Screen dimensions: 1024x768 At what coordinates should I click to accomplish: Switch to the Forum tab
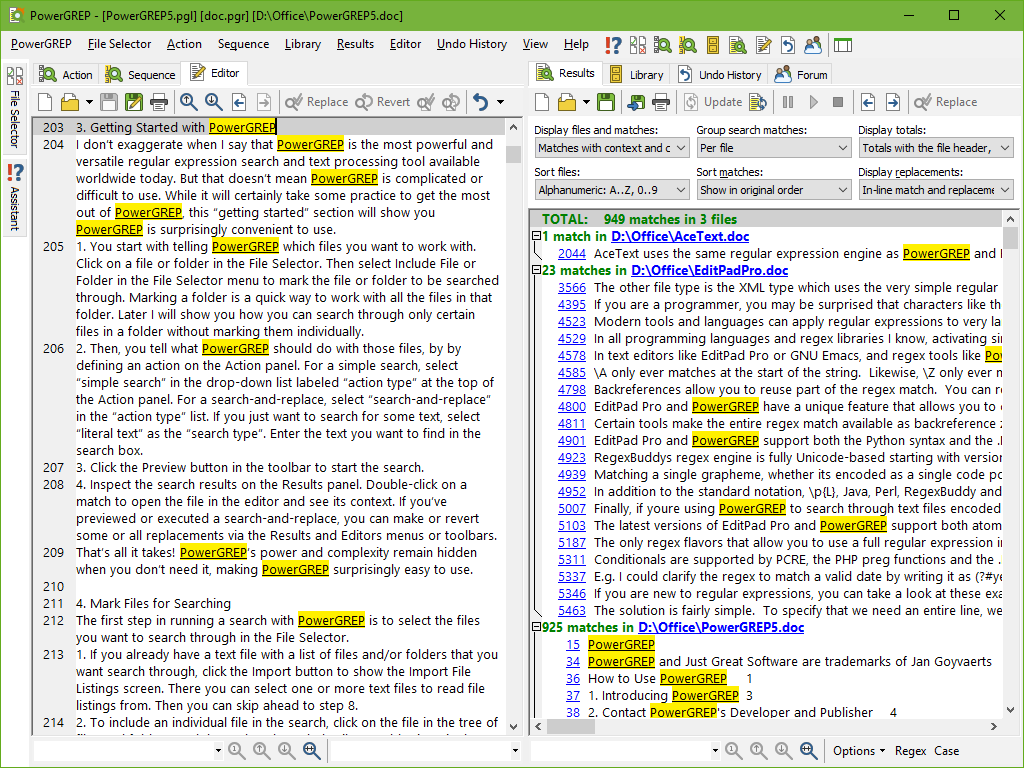click(x=801, y=74)
